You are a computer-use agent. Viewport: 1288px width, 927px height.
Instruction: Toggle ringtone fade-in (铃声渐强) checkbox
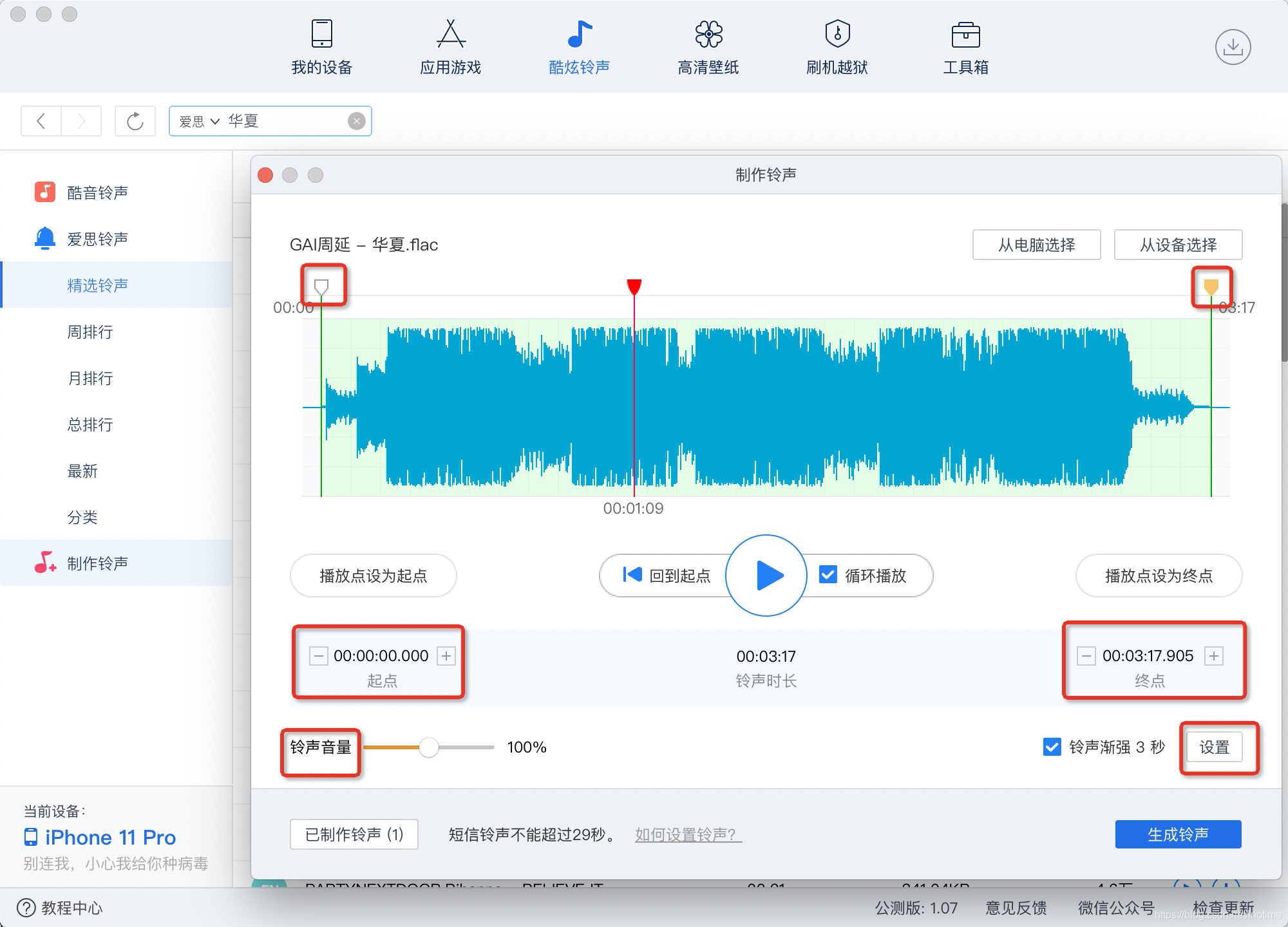pyautogui.click(x=1052, y=747)
